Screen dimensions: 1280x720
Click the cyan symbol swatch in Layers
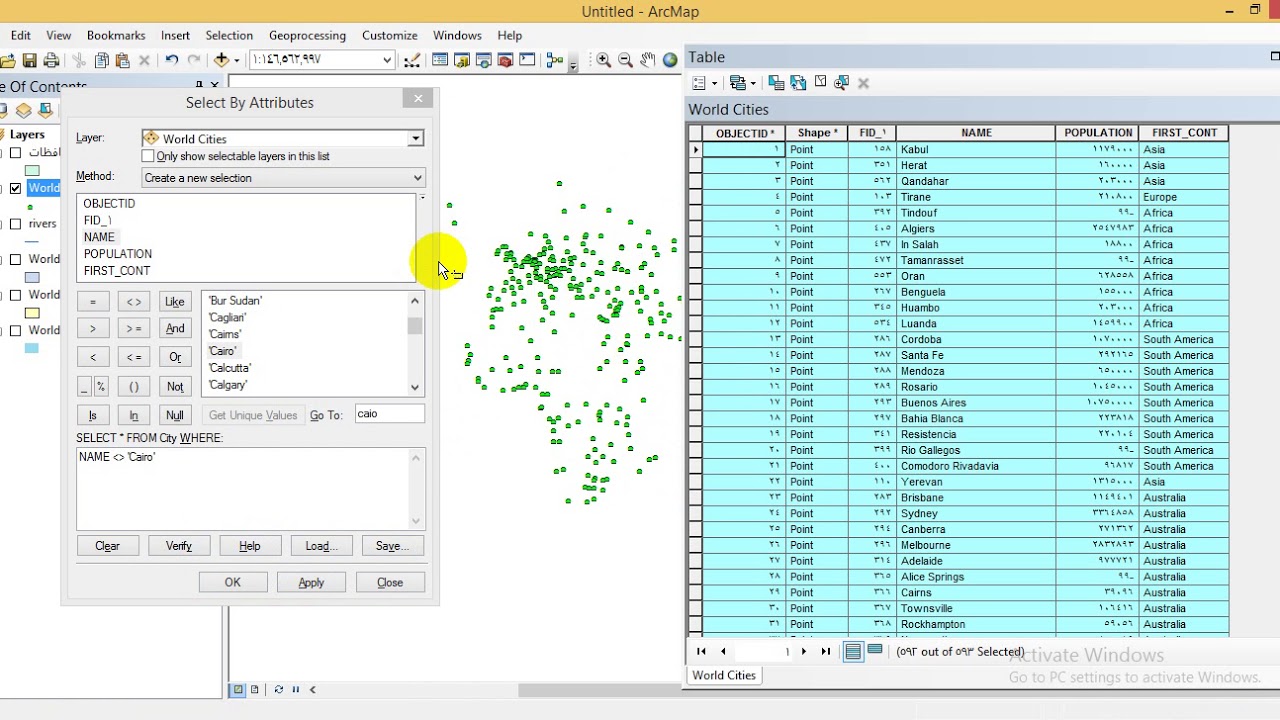tap(32, 348)
